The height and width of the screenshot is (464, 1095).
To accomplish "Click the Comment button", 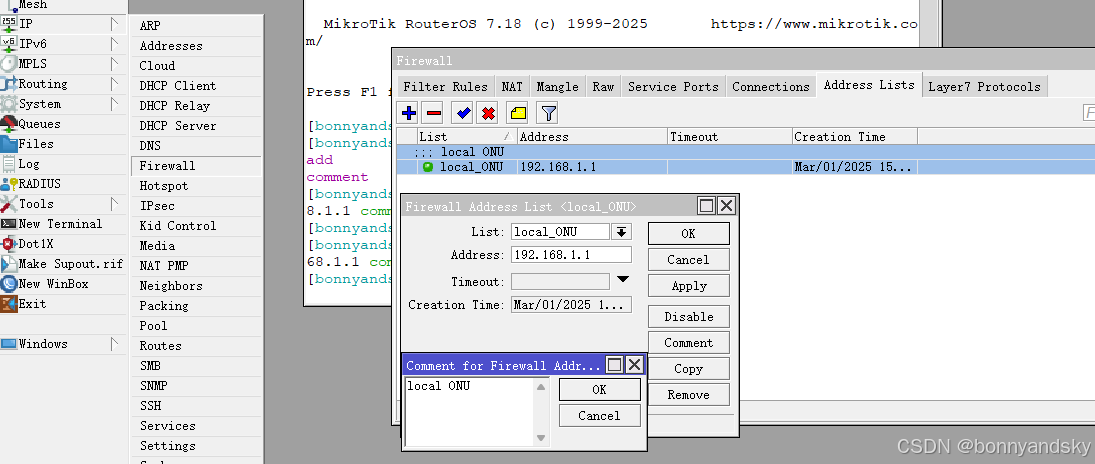I will click(689, 342).
